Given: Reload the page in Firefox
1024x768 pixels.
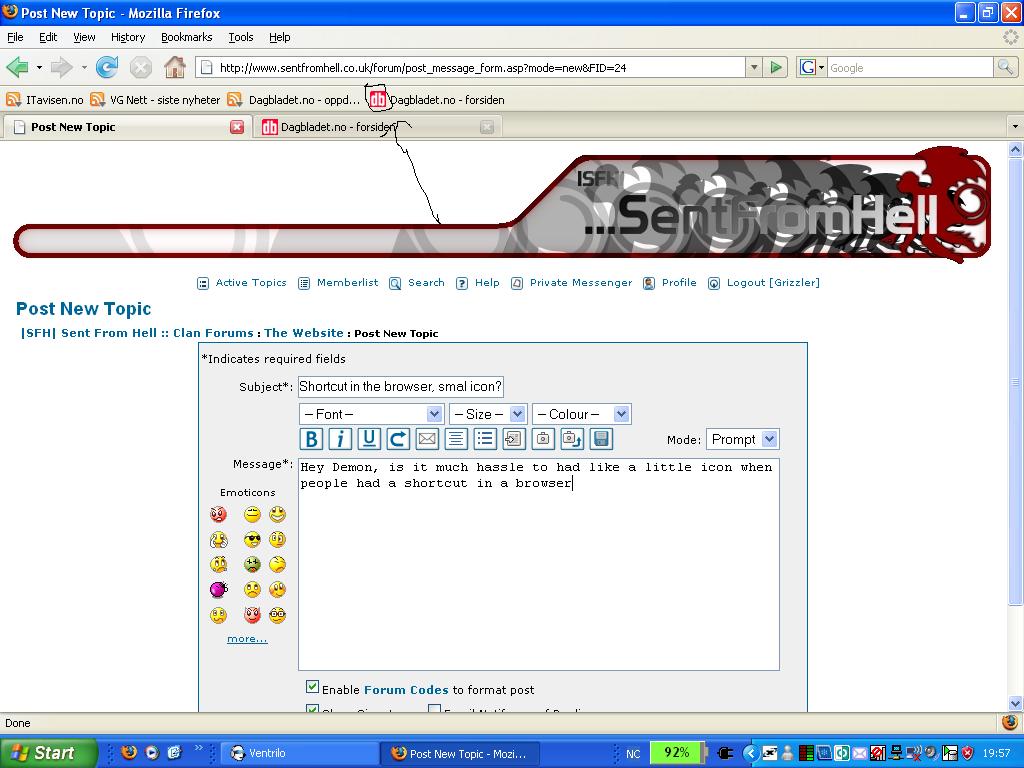Looking at the screenshot, I should click(107, 68).
